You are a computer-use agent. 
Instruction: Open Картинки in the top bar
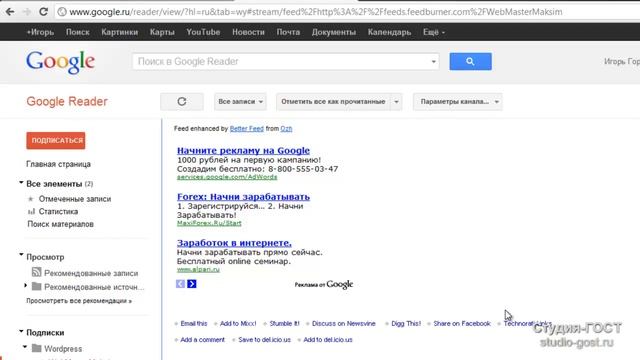pos(120,32)
